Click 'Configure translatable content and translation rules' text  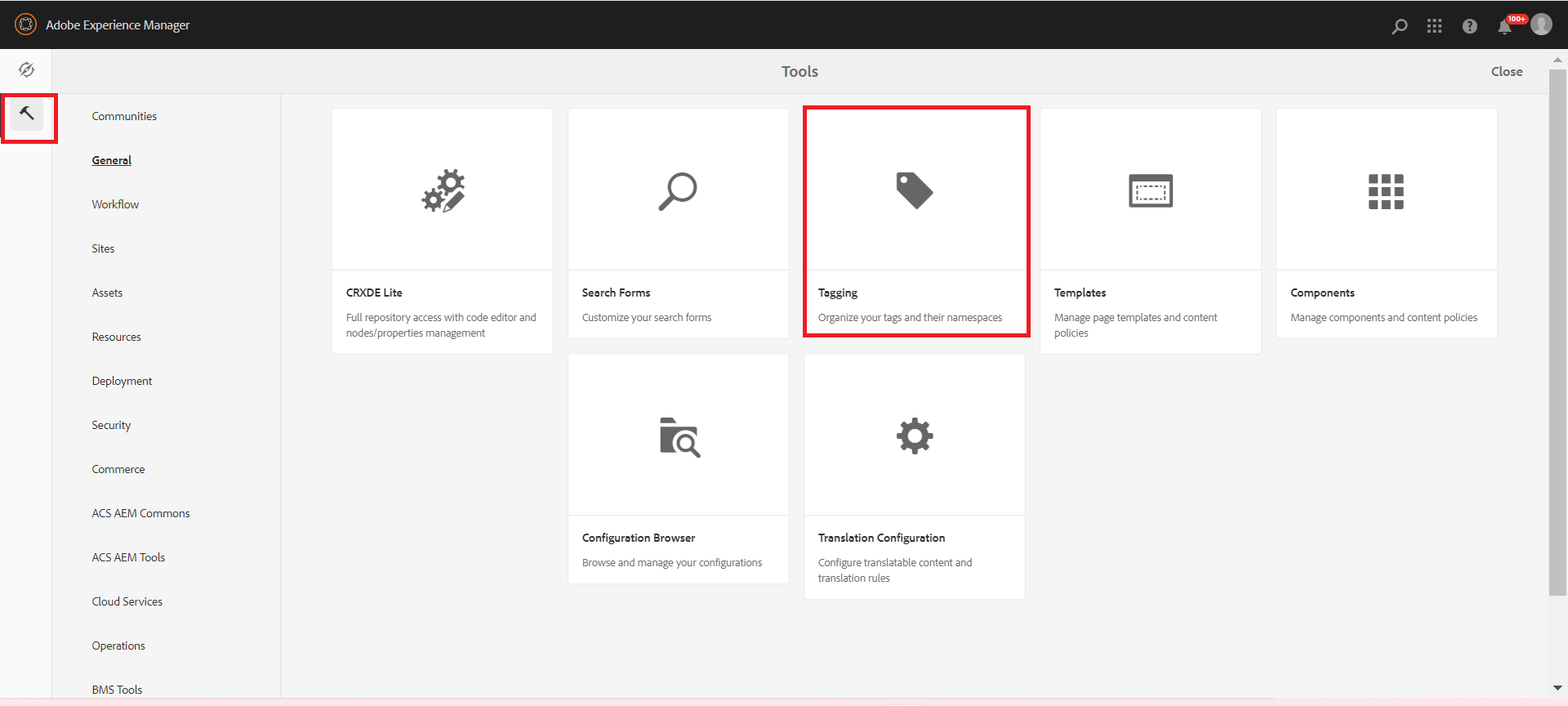895,570
